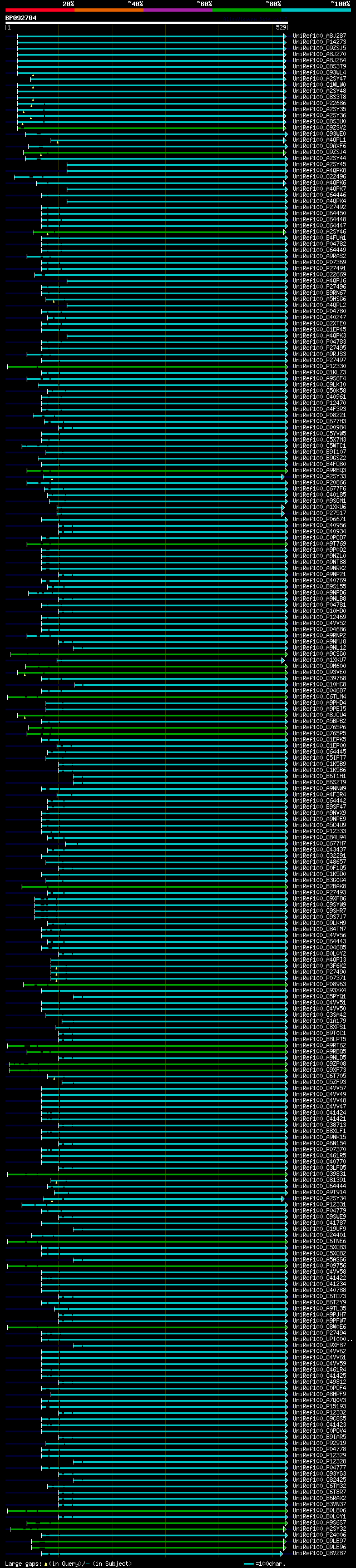Click the query end position 529
The width and height of the screenshot is (356, 1568).
(x=281, y=27)
